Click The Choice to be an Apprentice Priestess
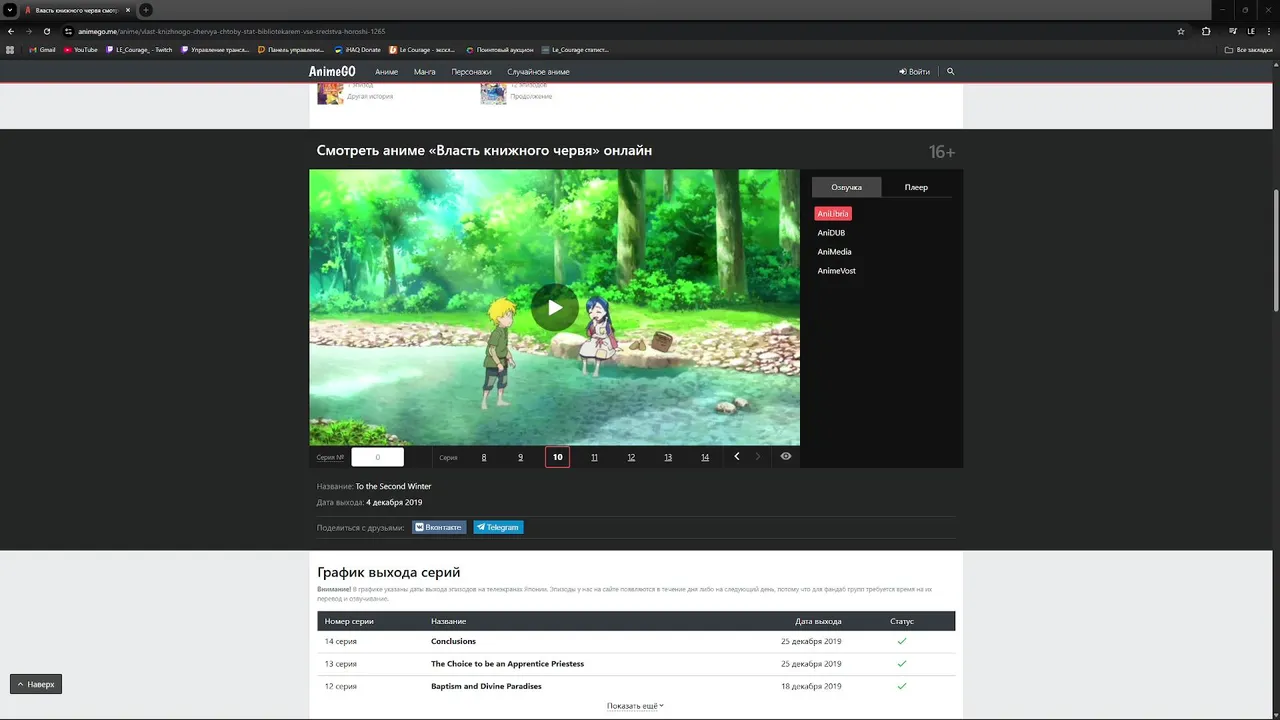The image size is (1280, 720). [507, 664]
